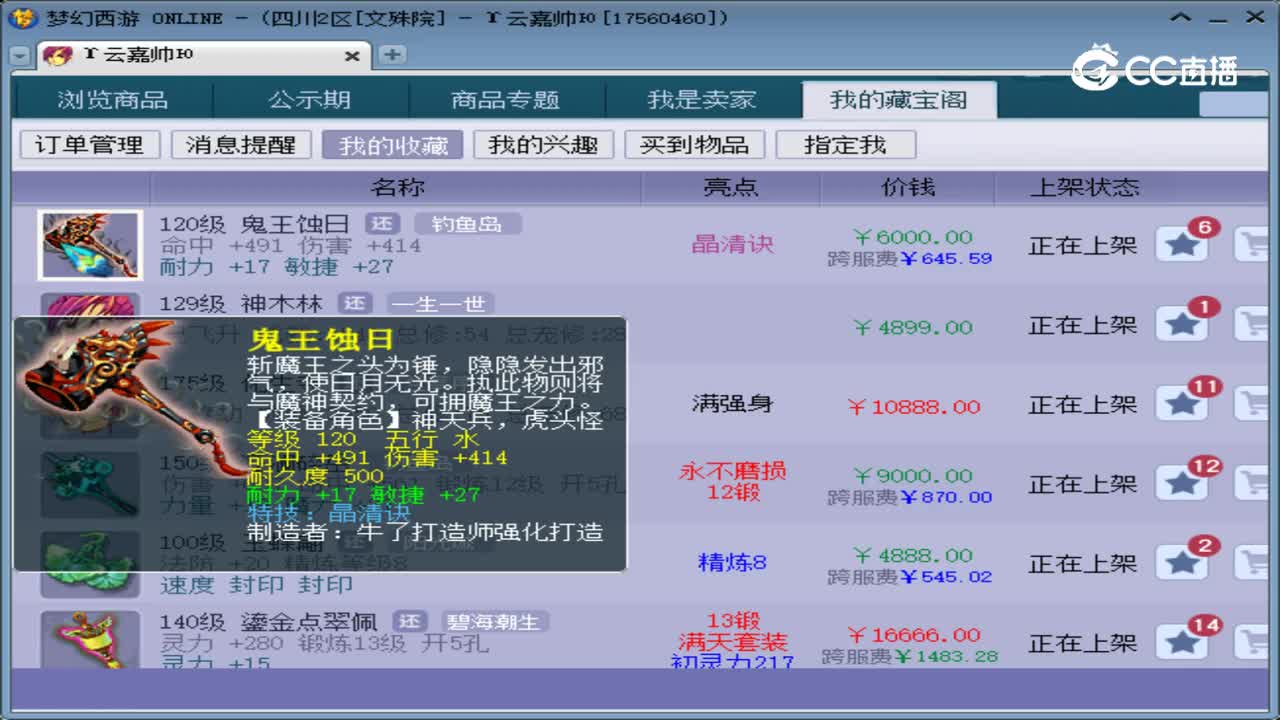This screenshot has height=720, width=1280.
Task: Click the 还 tag on 鎏金点翠佩 row
Action: coord(409,622)
